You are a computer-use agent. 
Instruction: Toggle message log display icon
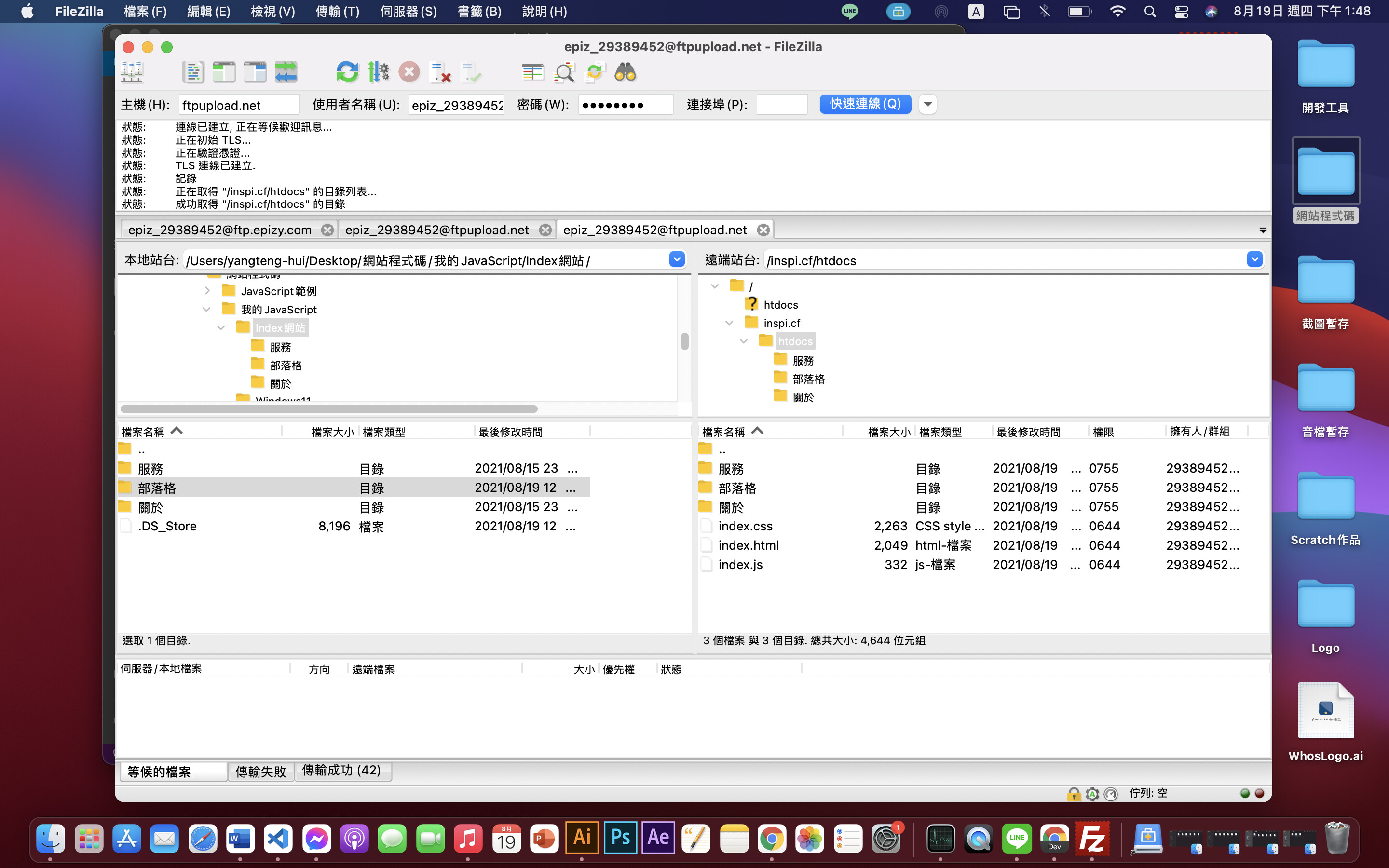click(193, 72)
